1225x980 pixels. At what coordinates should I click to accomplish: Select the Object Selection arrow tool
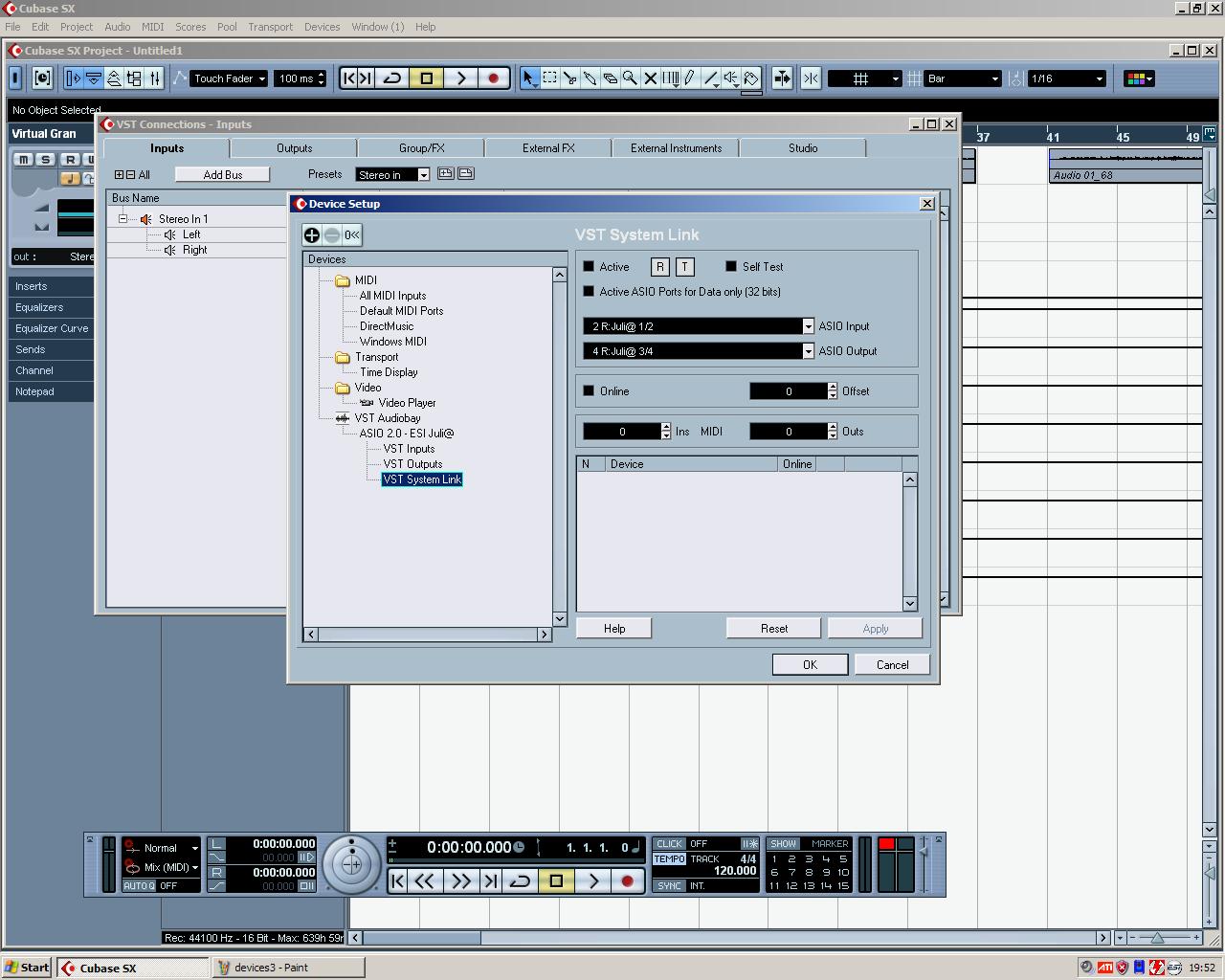(529, 78)
